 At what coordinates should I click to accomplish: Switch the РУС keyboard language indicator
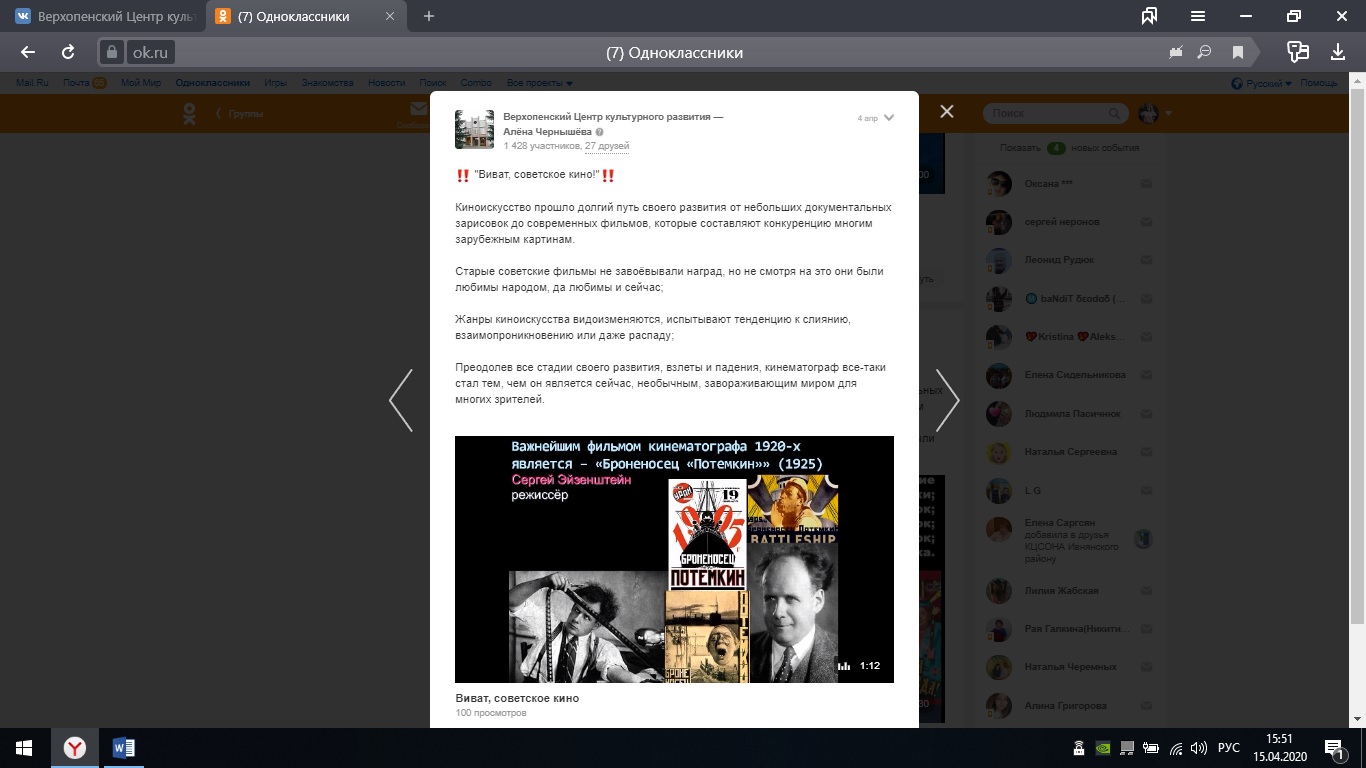click(1228, 748)
